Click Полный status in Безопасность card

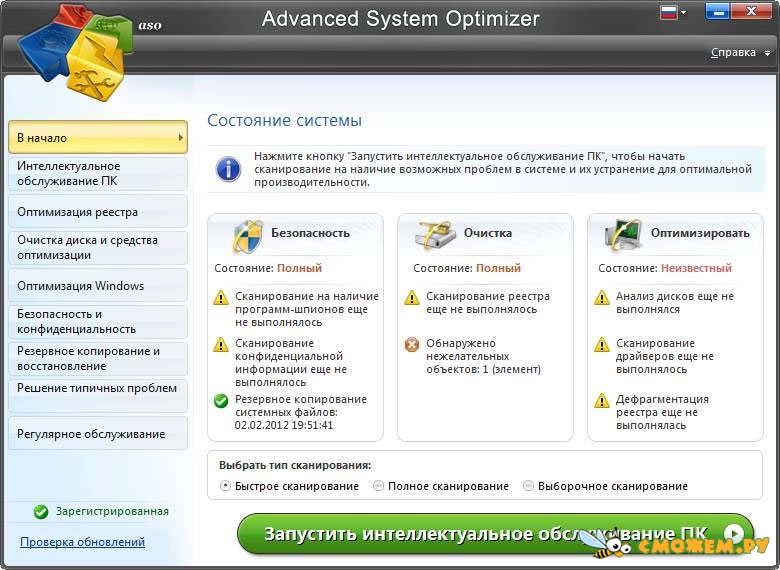[299, 268]
